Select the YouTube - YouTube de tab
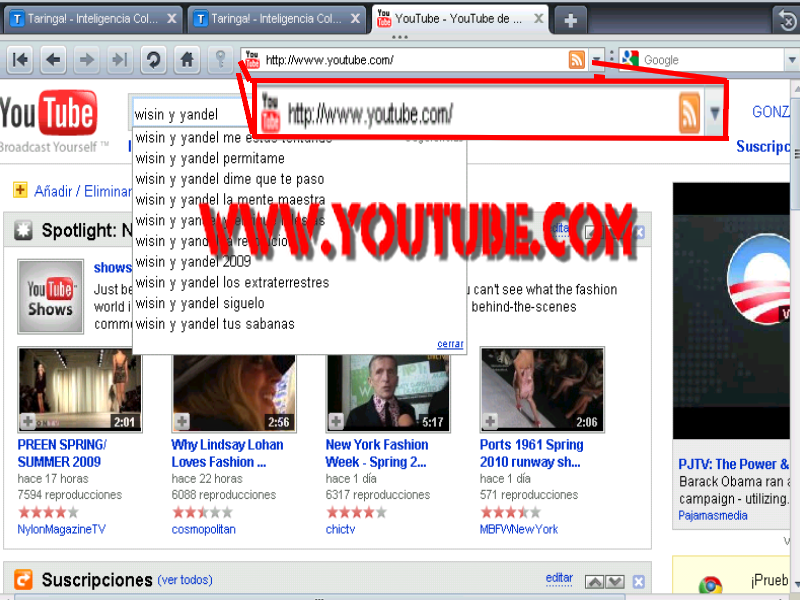 (x=460, y=19)
